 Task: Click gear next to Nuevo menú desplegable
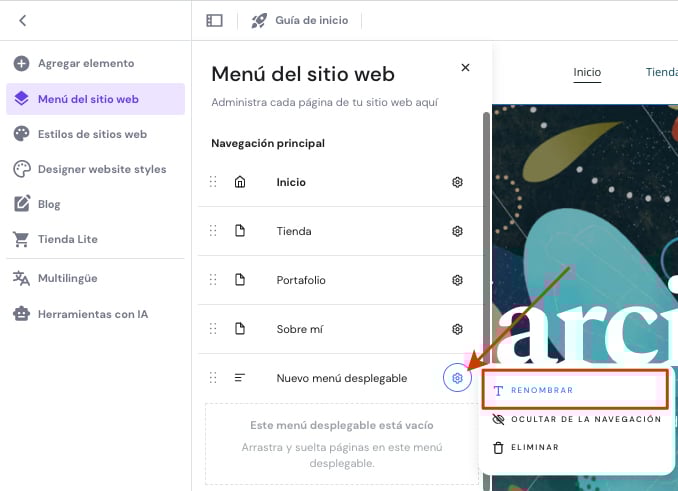click(457, 378)
